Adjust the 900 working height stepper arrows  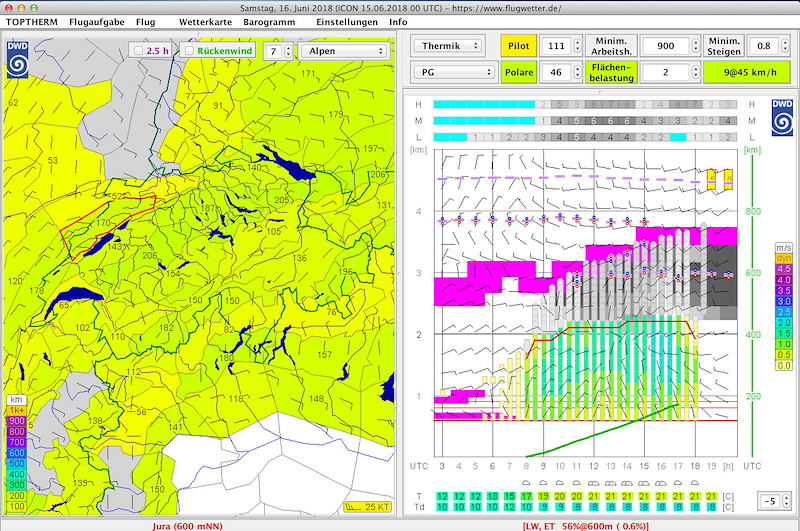click(695, 46)
